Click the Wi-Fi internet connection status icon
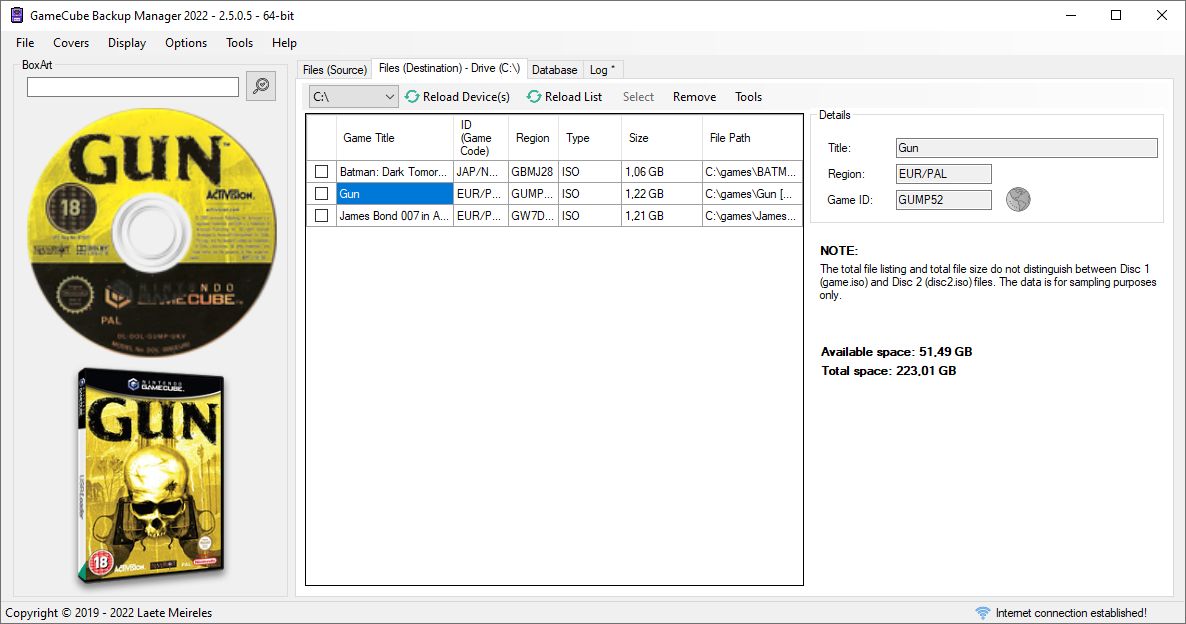 (983, 613)
